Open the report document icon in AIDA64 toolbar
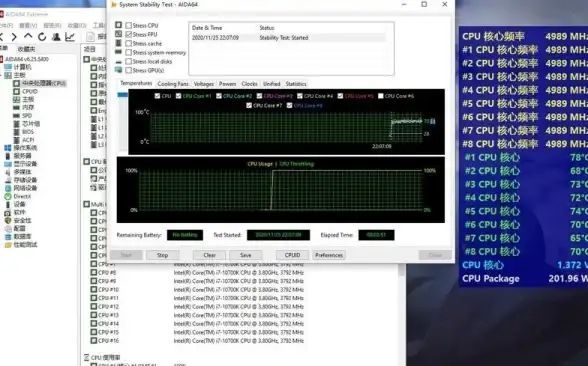This screenshot has width=588, height=366. tap(90, 37)
